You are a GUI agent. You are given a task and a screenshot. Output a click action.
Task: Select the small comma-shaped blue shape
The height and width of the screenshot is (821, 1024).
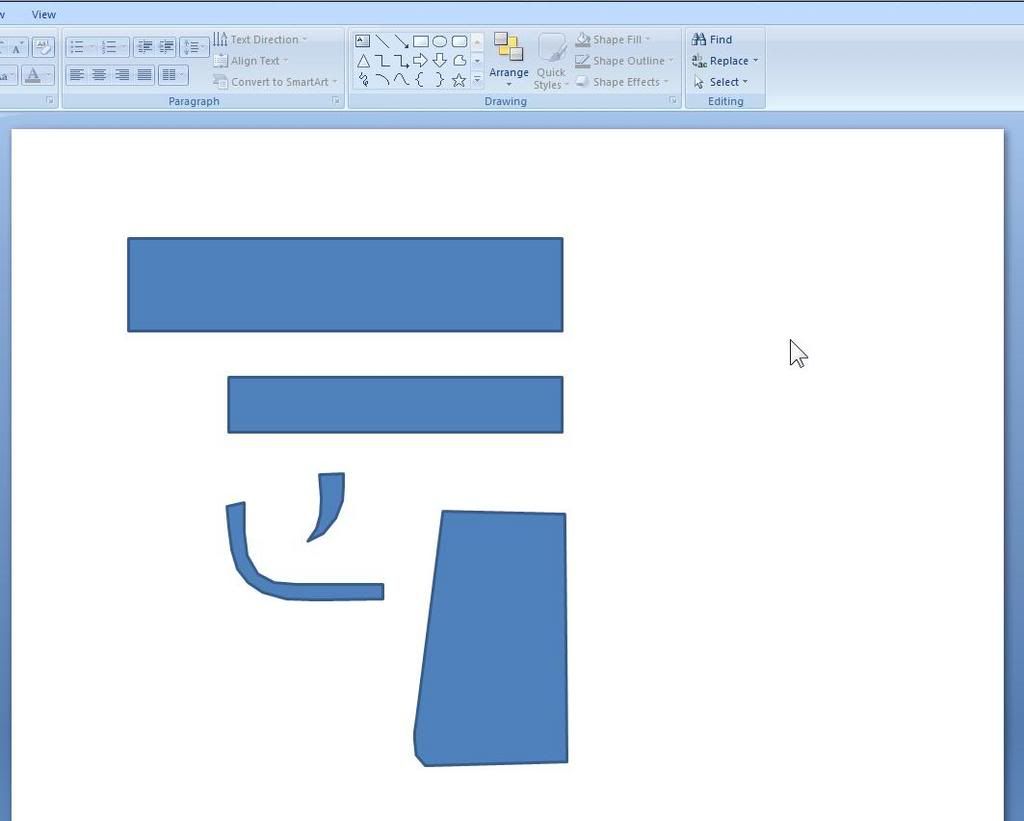click(330, 503)
